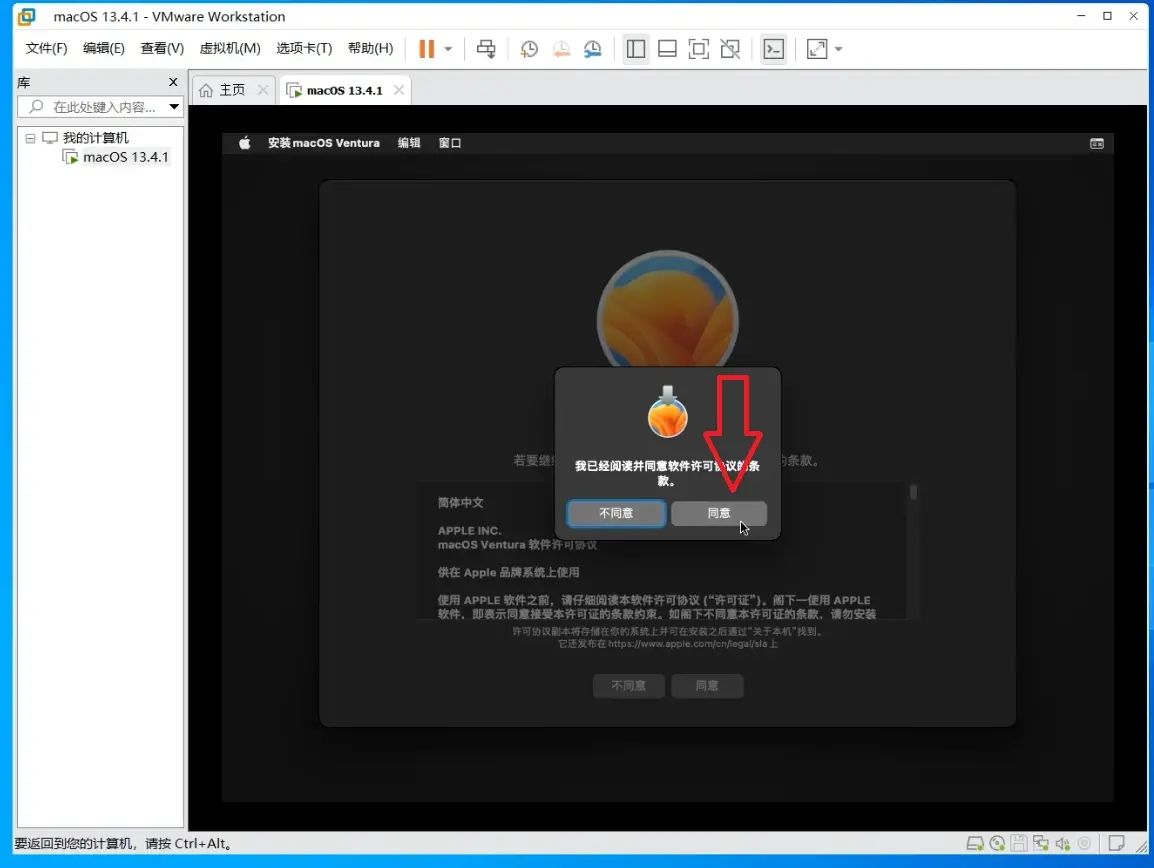The width and height of the screenshot is (1154, 868).
Task: Click the floppy drive status bar icon
Action: 1019,843
